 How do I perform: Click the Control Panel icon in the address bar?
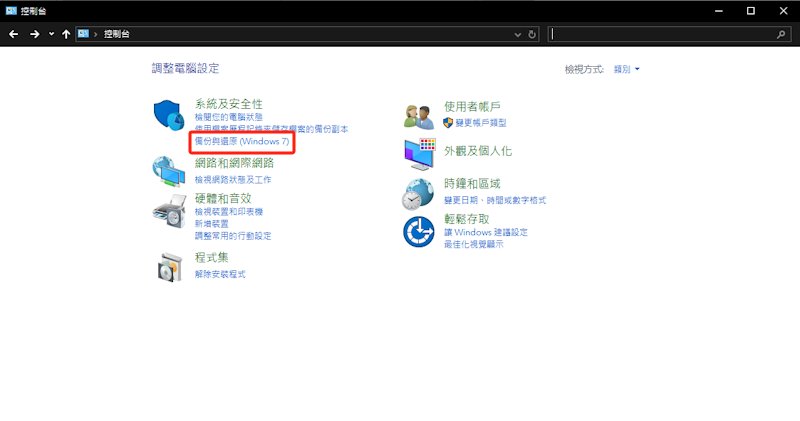[x=83, y=34]
